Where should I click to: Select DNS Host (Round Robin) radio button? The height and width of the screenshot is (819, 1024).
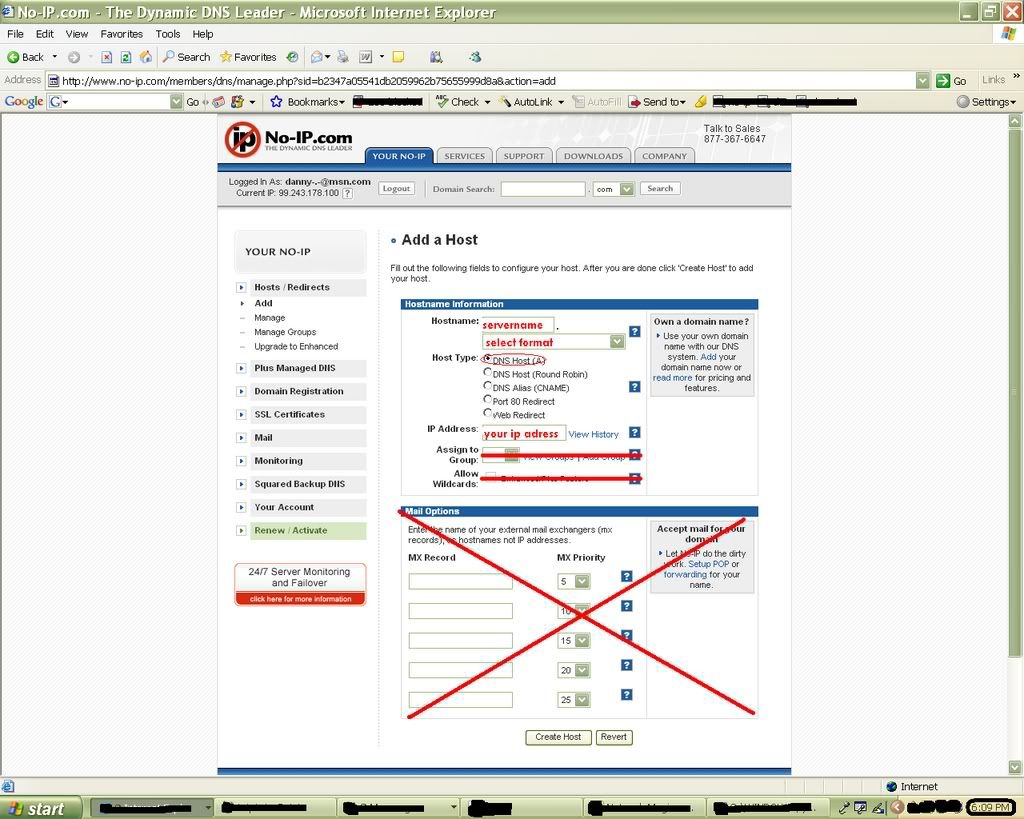pyautogui.click(x=487, y=372)
